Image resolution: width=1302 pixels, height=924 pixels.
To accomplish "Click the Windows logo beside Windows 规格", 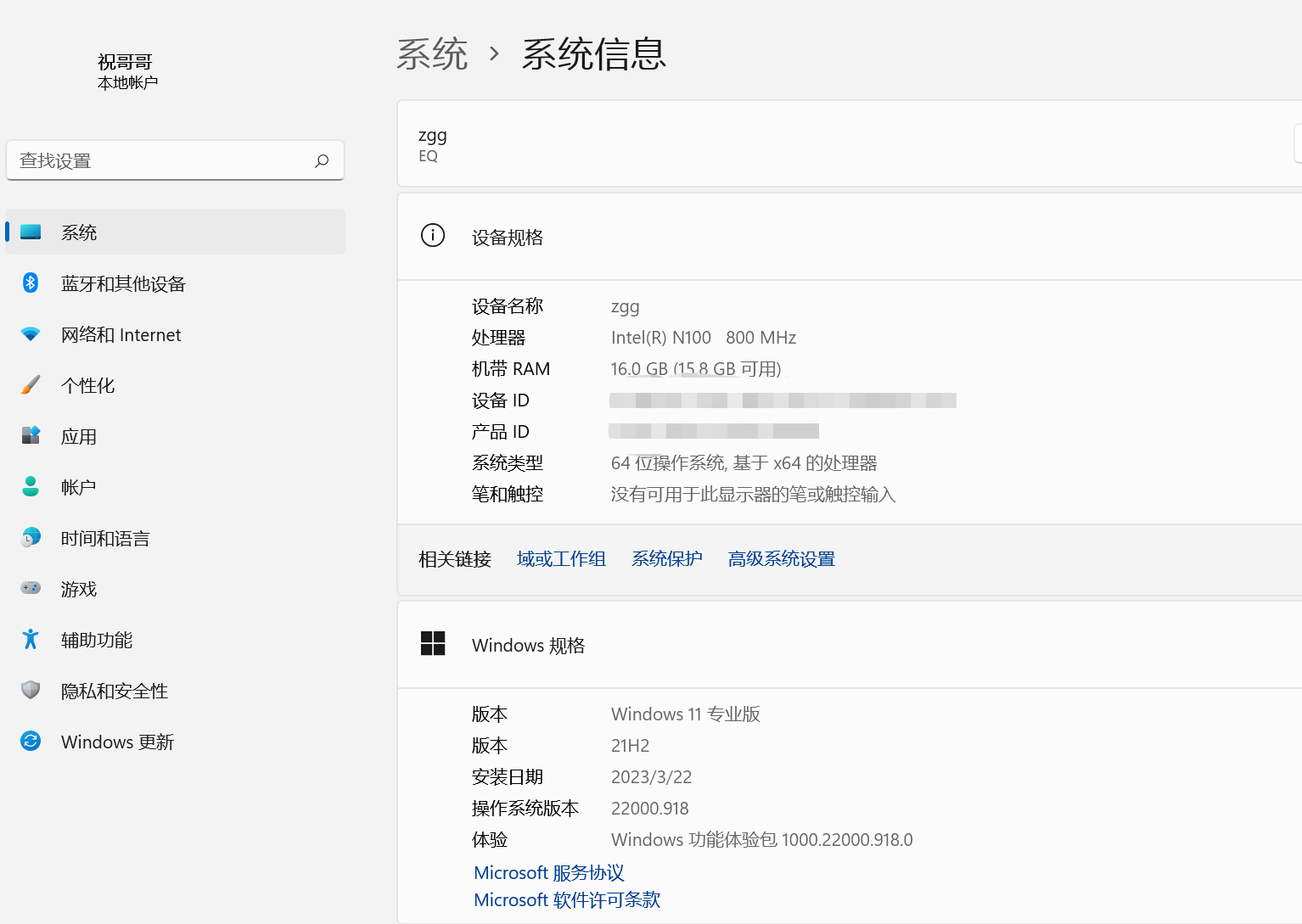I will pos(433,643).
